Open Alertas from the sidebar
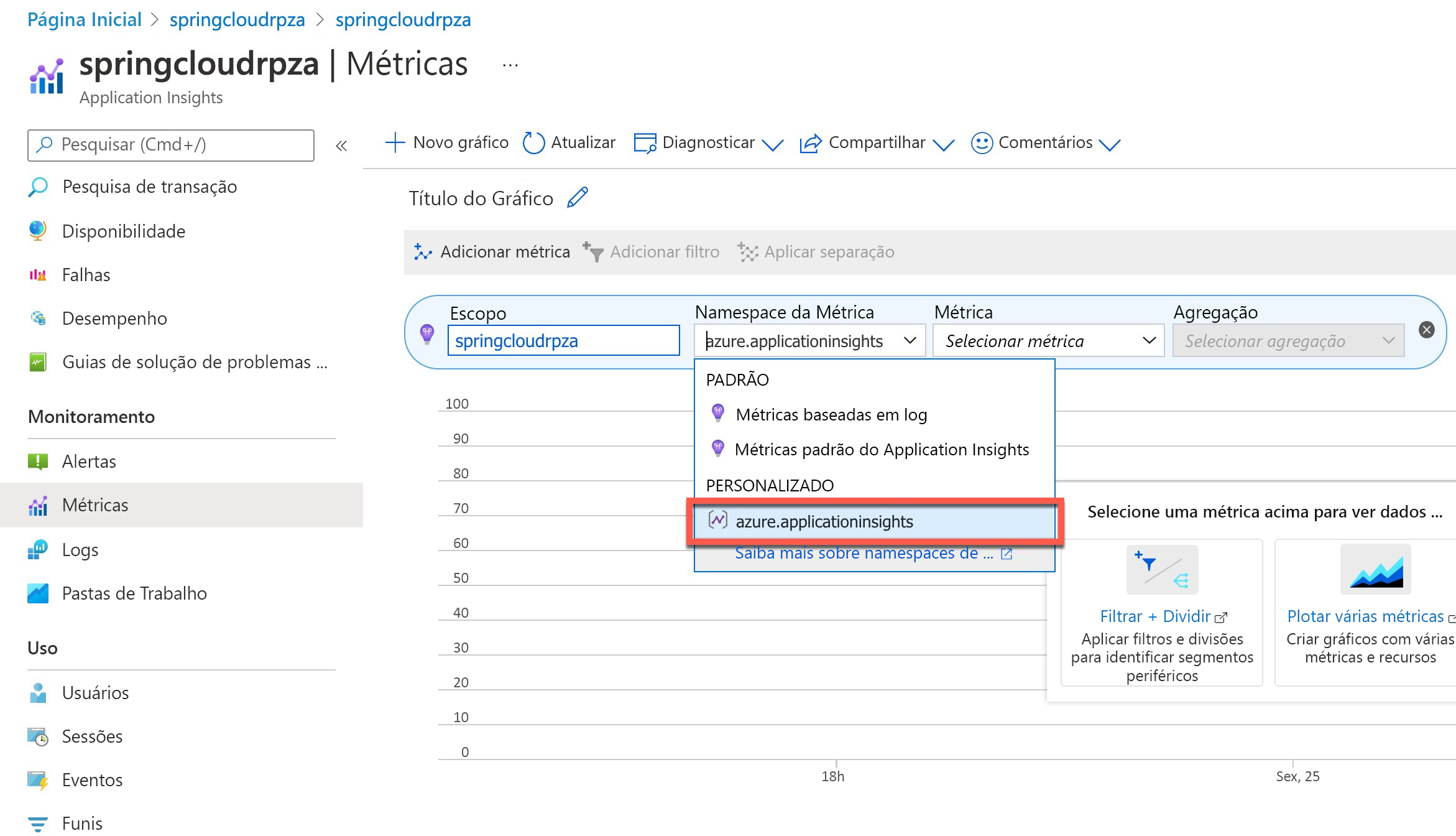Viewport: 1456px width, 836px height. pyautogui.click(x=89, y=462)
